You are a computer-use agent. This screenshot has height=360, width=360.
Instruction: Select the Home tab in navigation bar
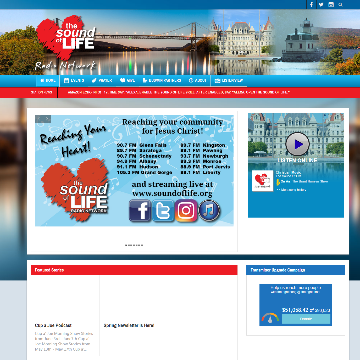click(48, 81)
